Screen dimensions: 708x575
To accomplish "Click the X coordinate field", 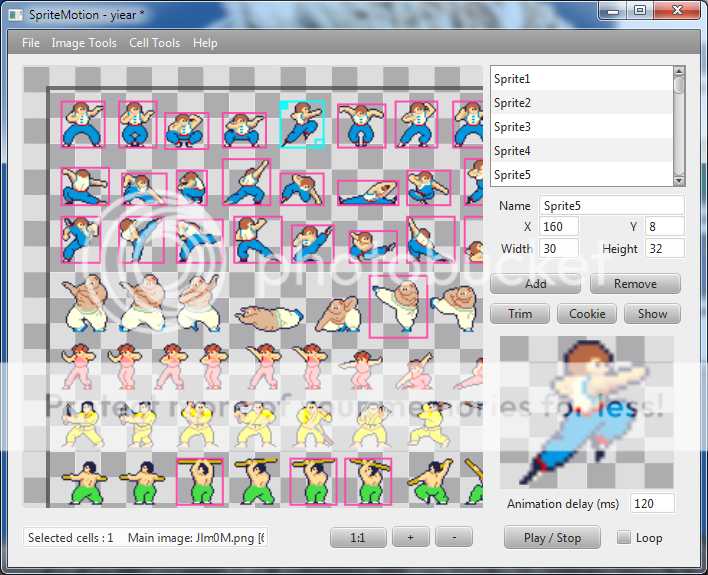I will (x=559, y=227).
